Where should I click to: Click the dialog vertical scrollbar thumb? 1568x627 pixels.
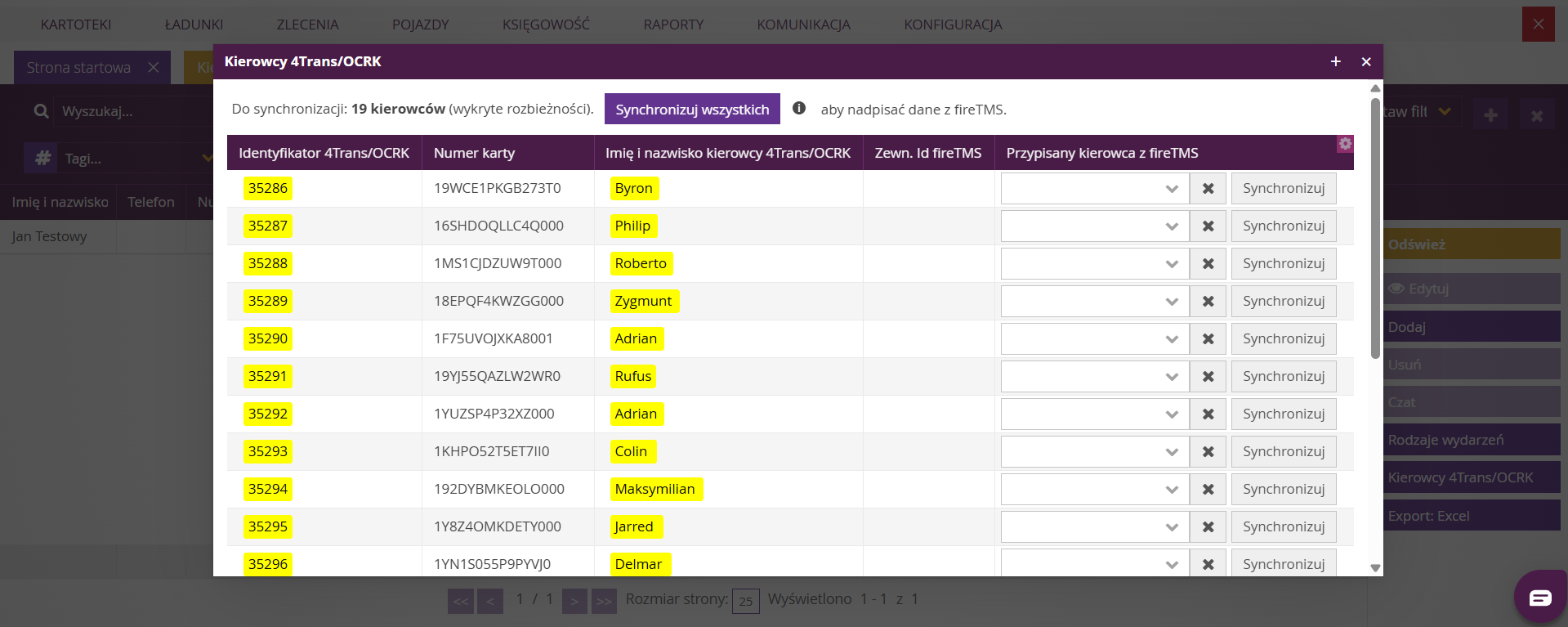pyautogui.click(x=1375, y=227)
